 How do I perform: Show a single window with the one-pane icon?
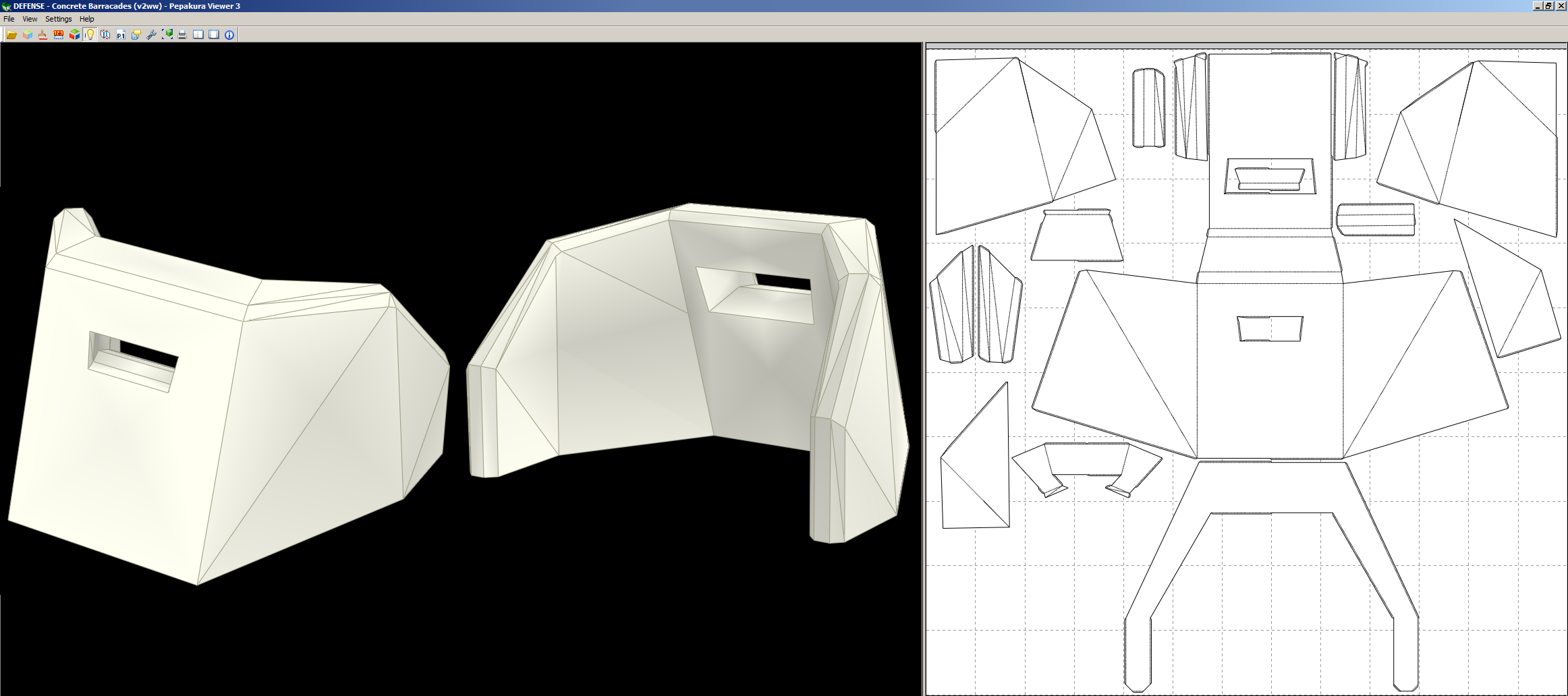click(214, 34)
